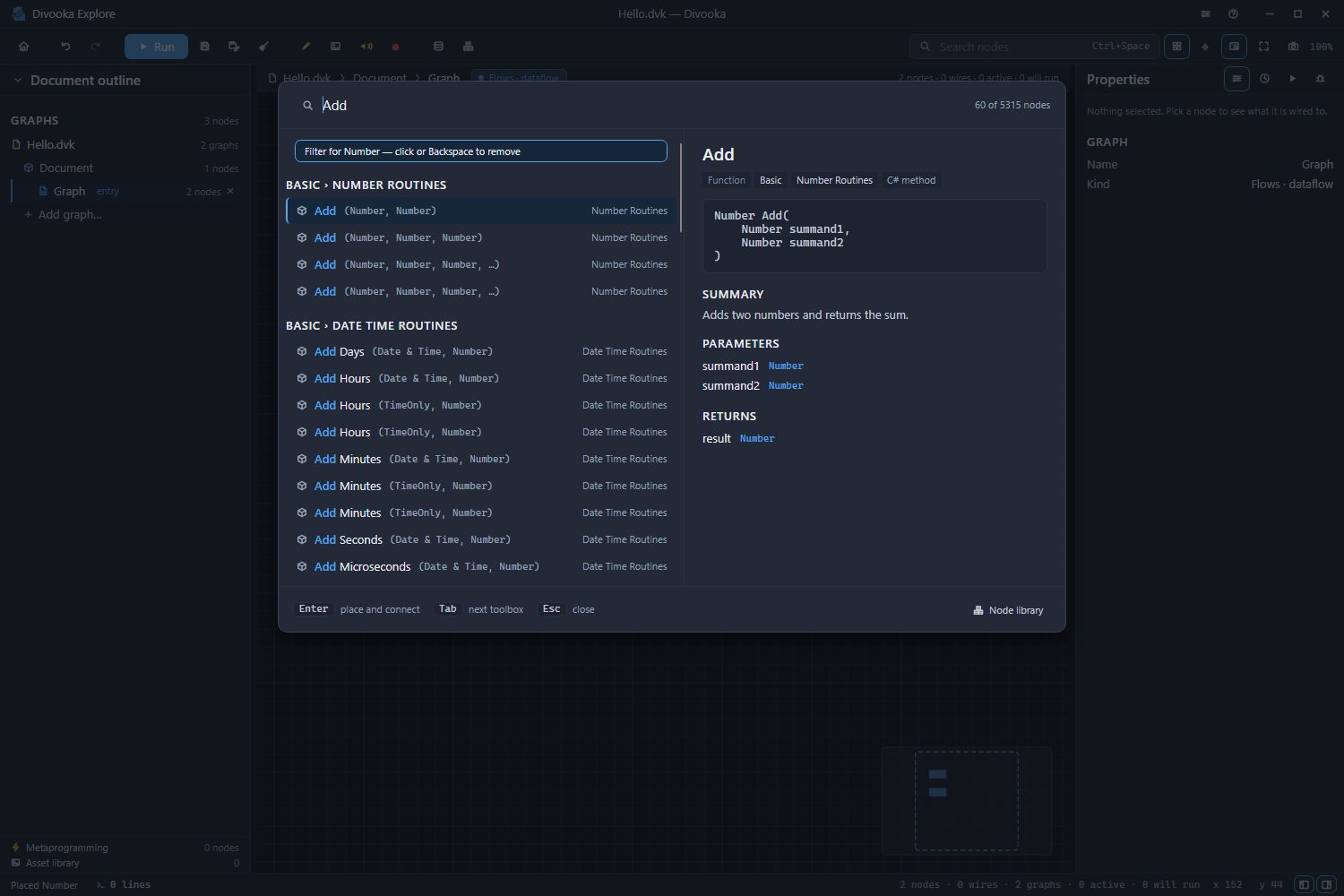Click the Run button
Viewport: 1344px width, 896px height.
tap(156, 47)
